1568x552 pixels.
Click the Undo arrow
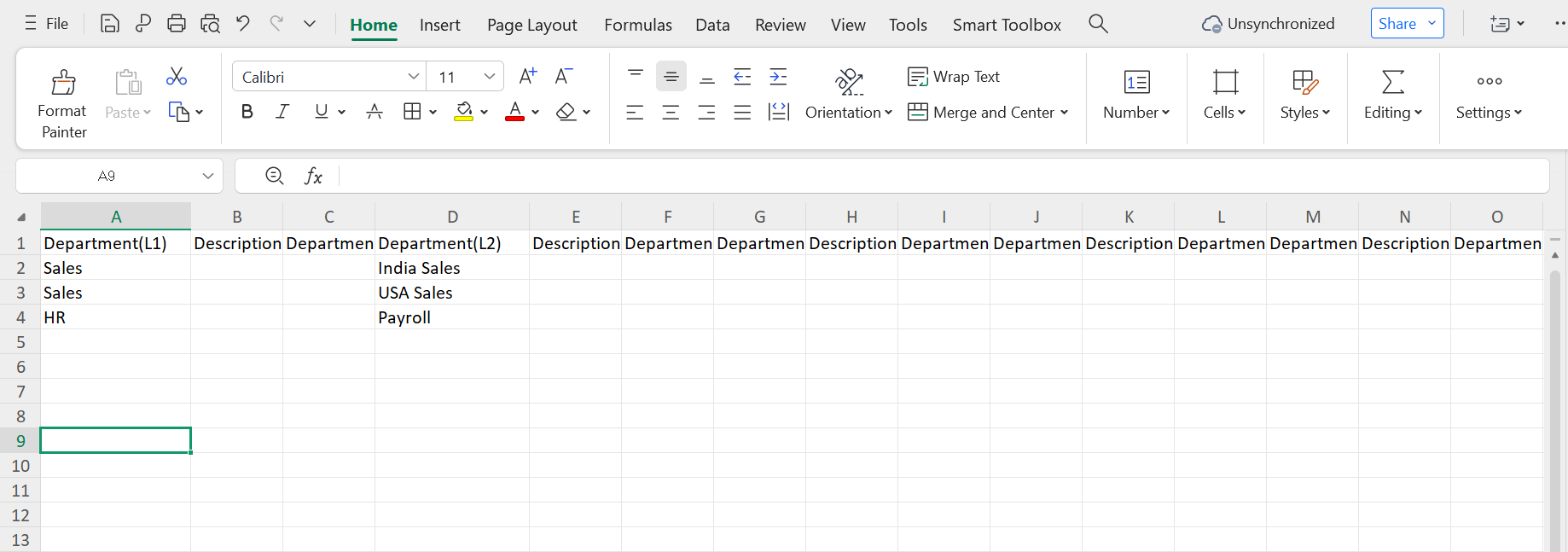(x=243, y=23)
